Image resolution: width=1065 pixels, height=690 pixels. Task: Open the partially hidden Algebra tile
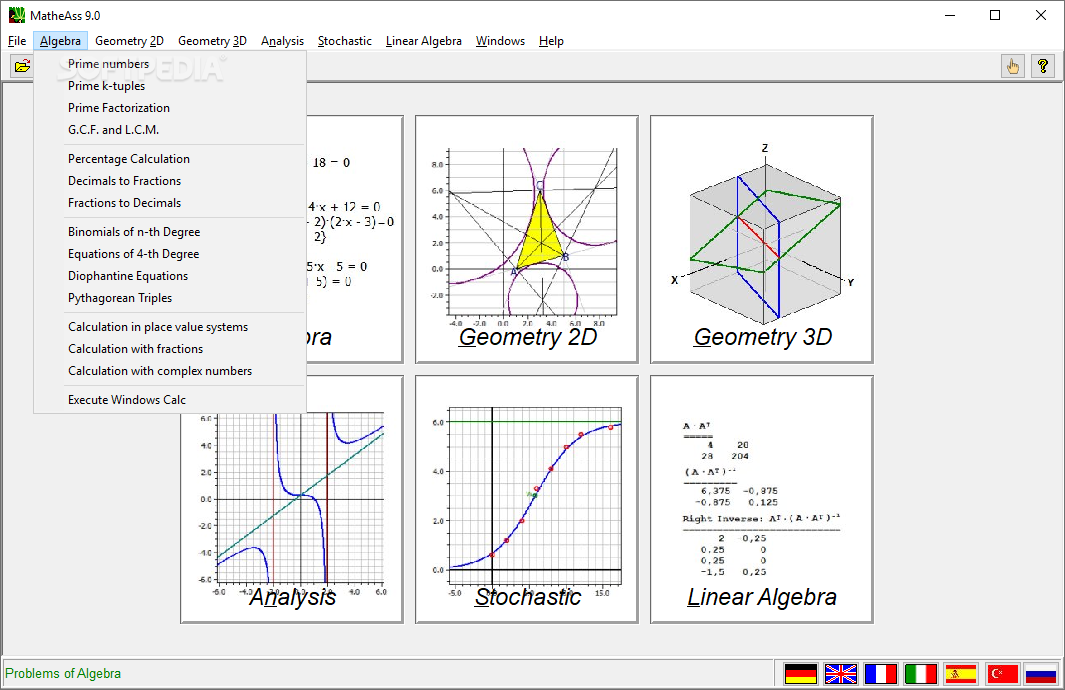355,239
